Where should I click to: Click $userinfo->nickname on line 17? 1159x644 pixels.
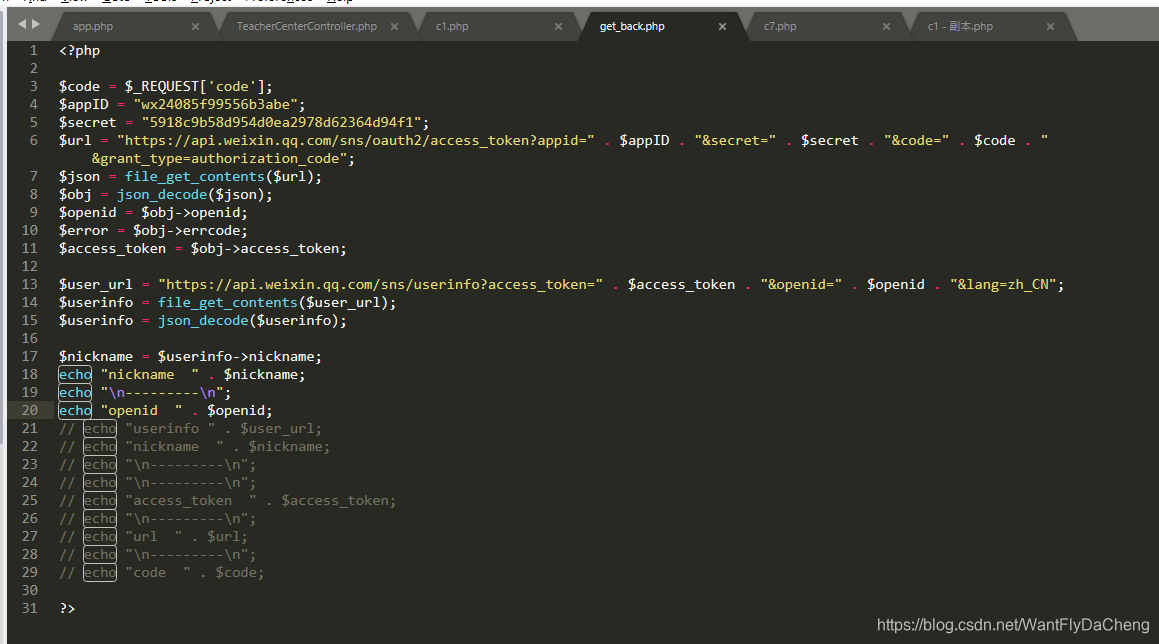tap(236, 357)
